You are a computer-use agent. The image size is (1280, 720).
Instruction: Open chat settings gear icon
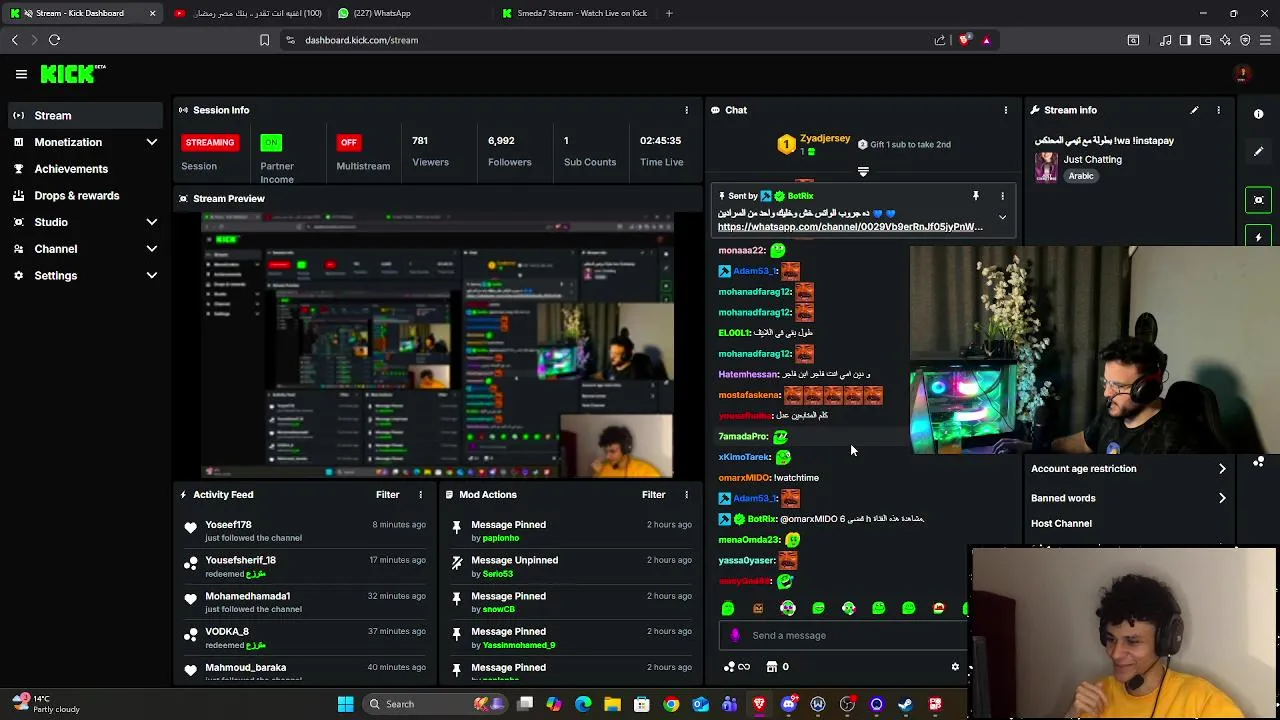pos(955,667)
